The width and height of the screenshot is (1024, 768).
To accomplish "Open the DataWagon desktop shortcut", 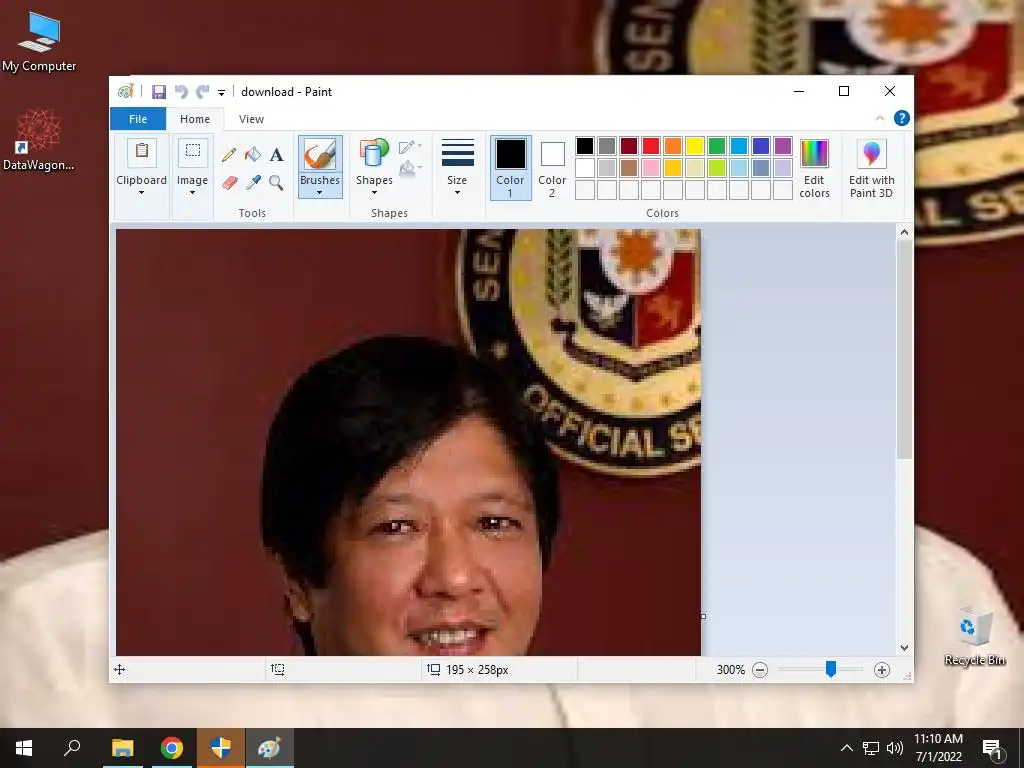I will coord(39,140).
